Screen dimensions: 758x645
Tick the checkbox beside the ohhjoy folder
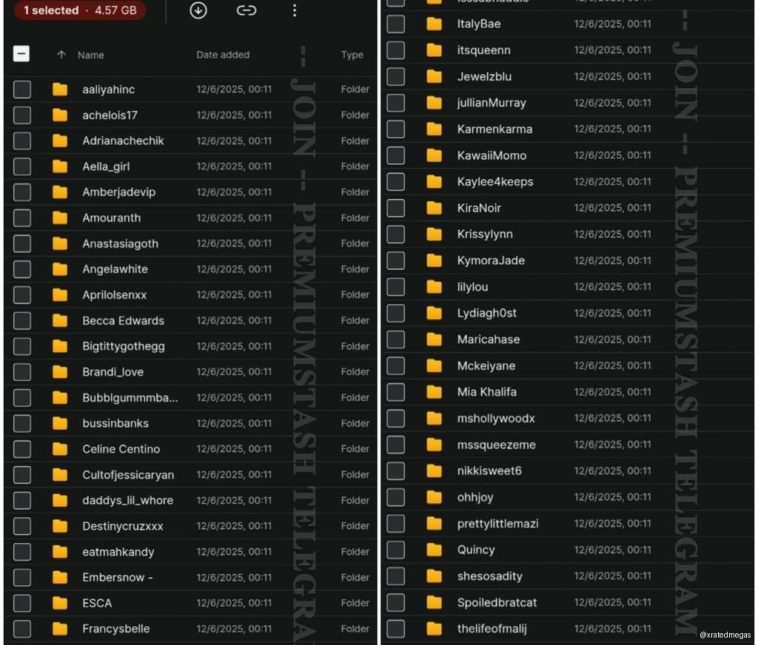tap(396, 497)
